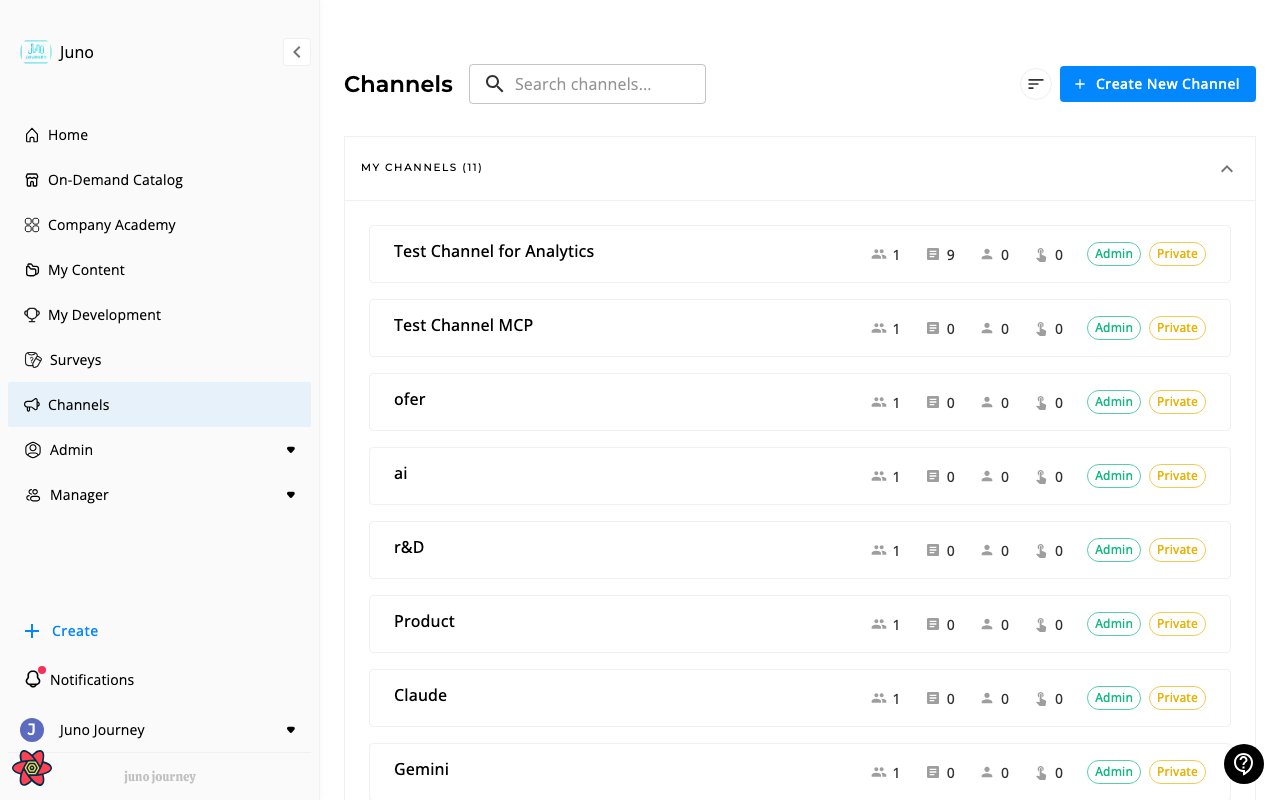Click the Test Channel MCP name
Screen dimensions: 1280x800
pos(463,326)
